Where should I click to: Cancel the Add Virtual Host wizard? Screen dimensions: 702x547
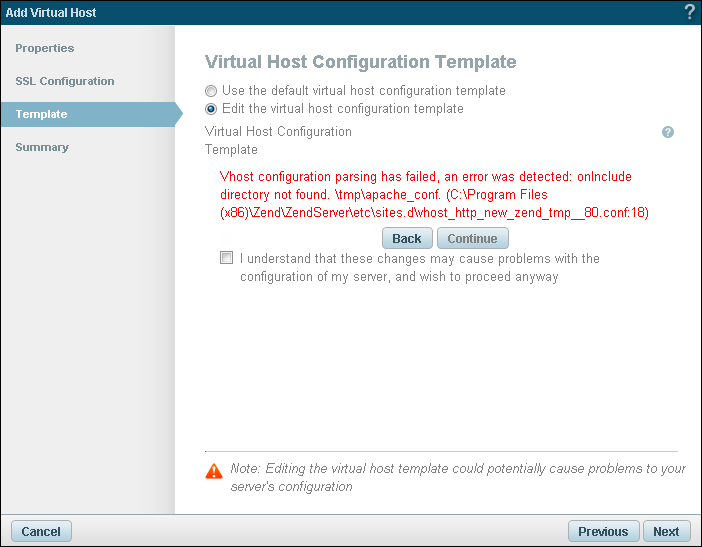tap(41, 532)
